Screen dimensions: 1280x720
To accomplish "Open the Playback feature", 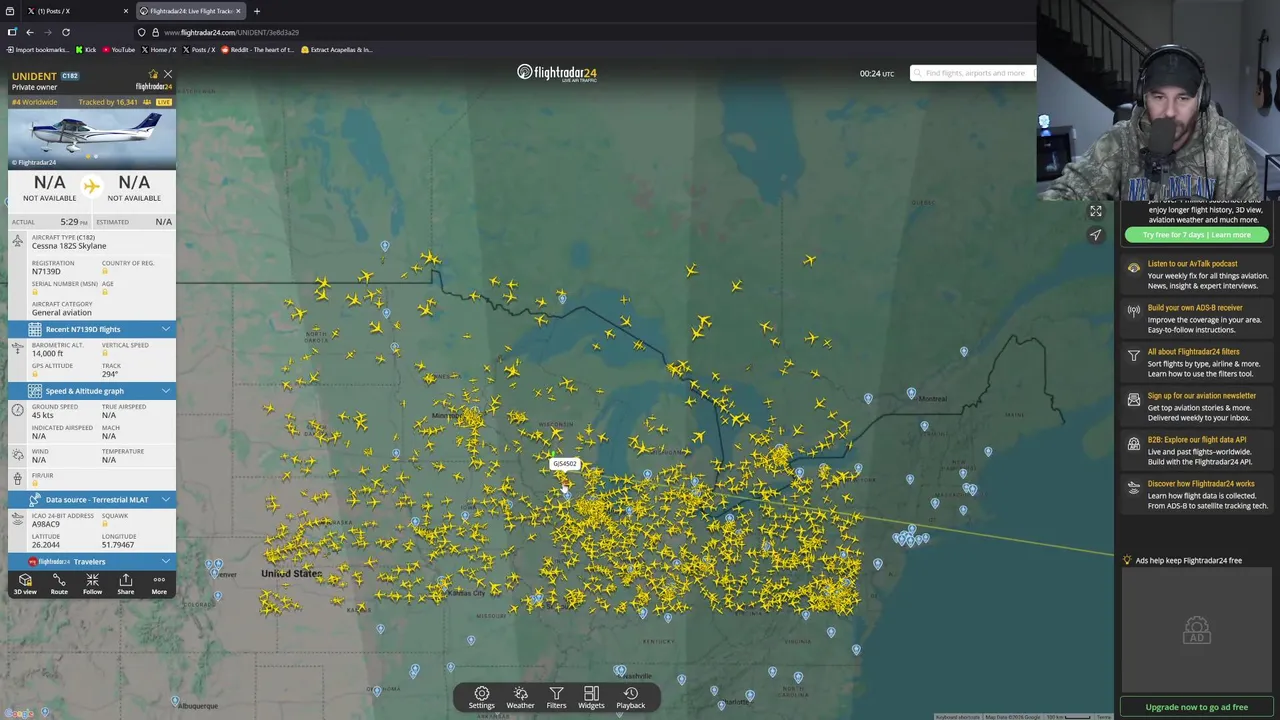I will click(x=630, y=697).
